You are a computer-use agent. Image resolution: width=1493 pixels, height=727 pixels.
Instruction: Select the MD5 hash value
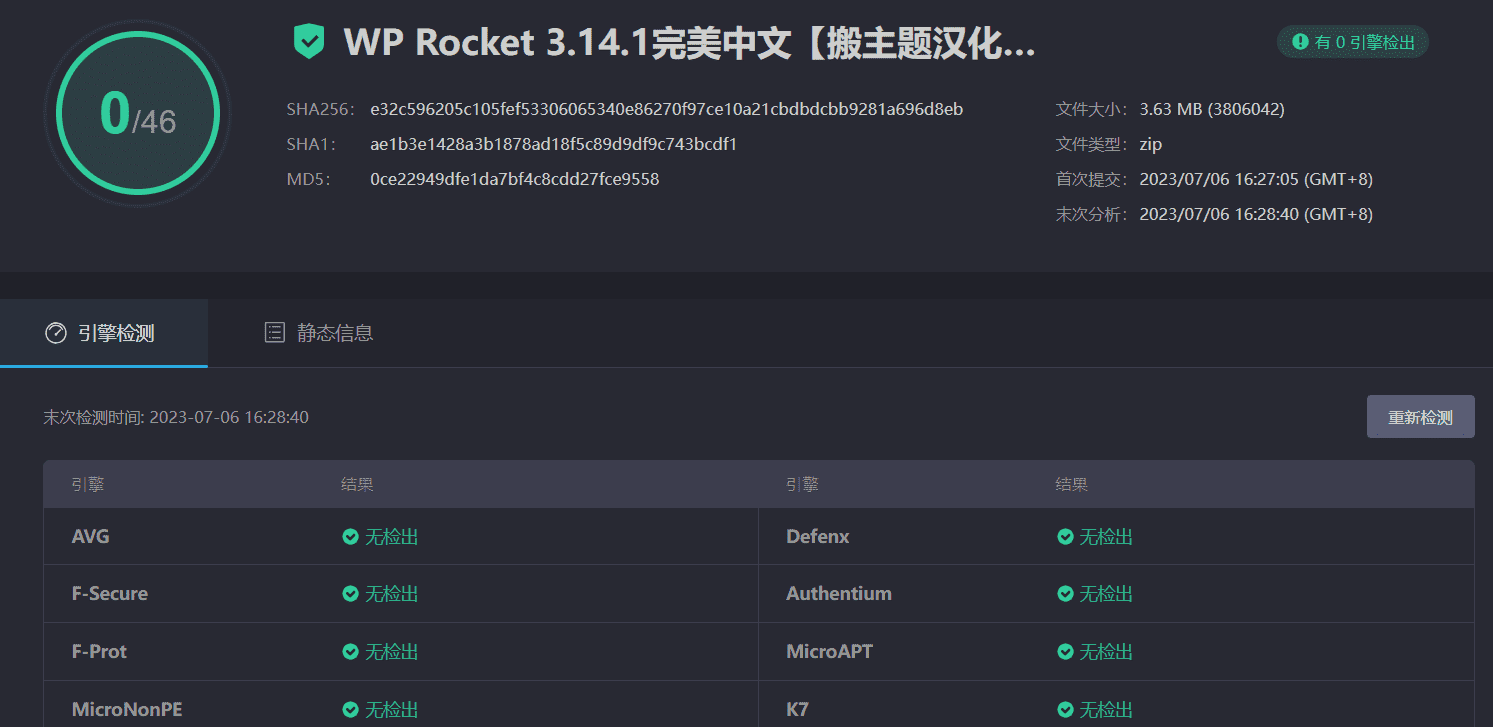tap(515, 179)
